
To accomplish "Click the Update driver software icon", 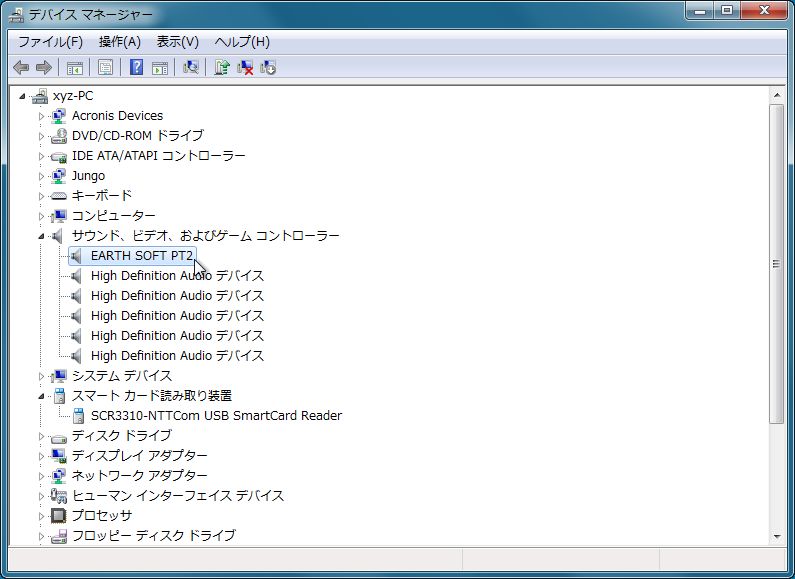I will pyautogui.click(x=222, y=67).
